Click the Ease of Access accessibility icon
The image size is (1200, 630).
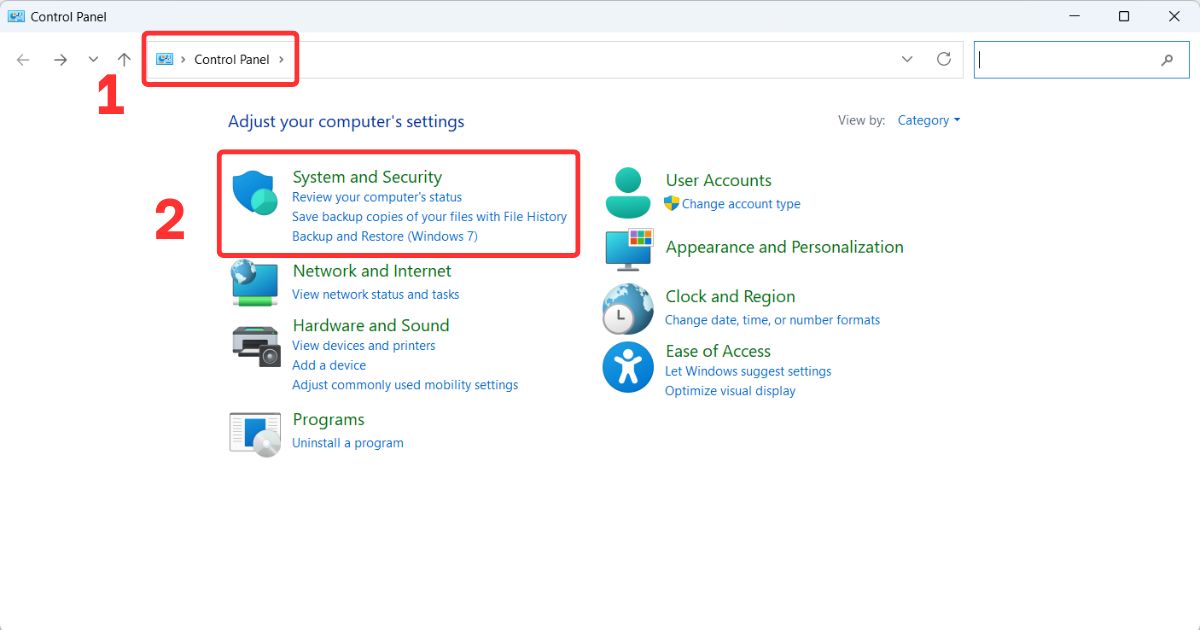coord(627,367)
